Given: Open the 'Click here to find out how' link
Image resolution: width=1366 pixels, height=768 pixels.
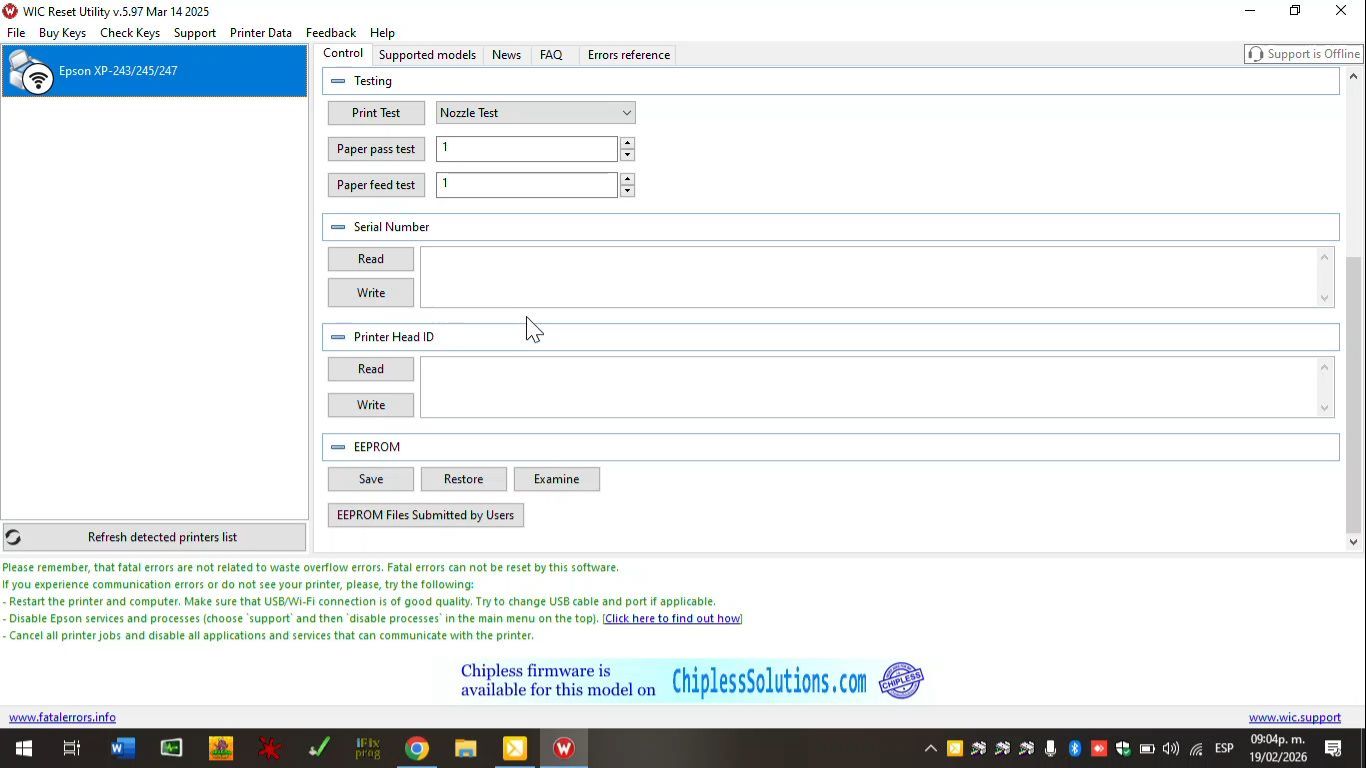Looking at the screenshot, I should point(672,619).
